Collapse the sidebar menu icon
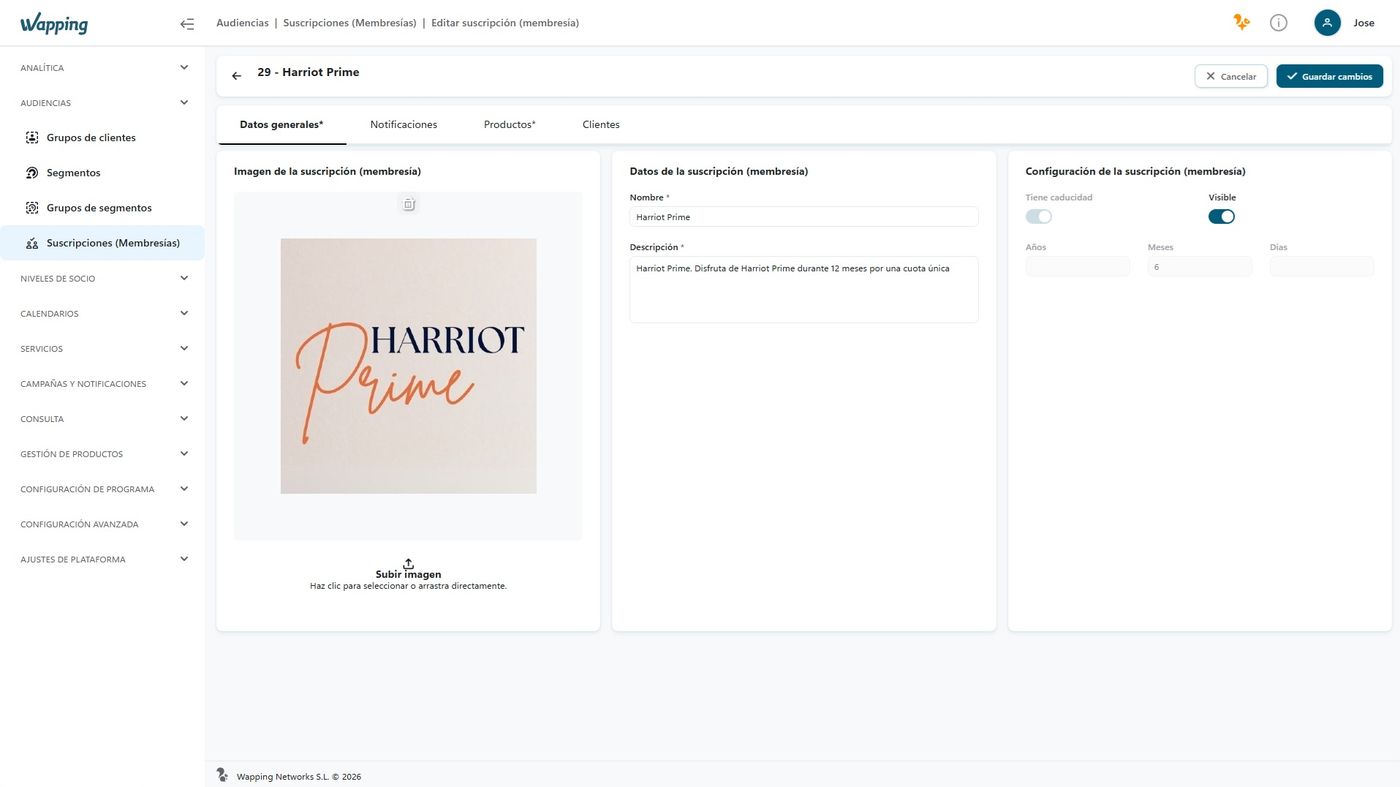The height and width of the screenshot is (787, 1400). [x=187, y=23]
